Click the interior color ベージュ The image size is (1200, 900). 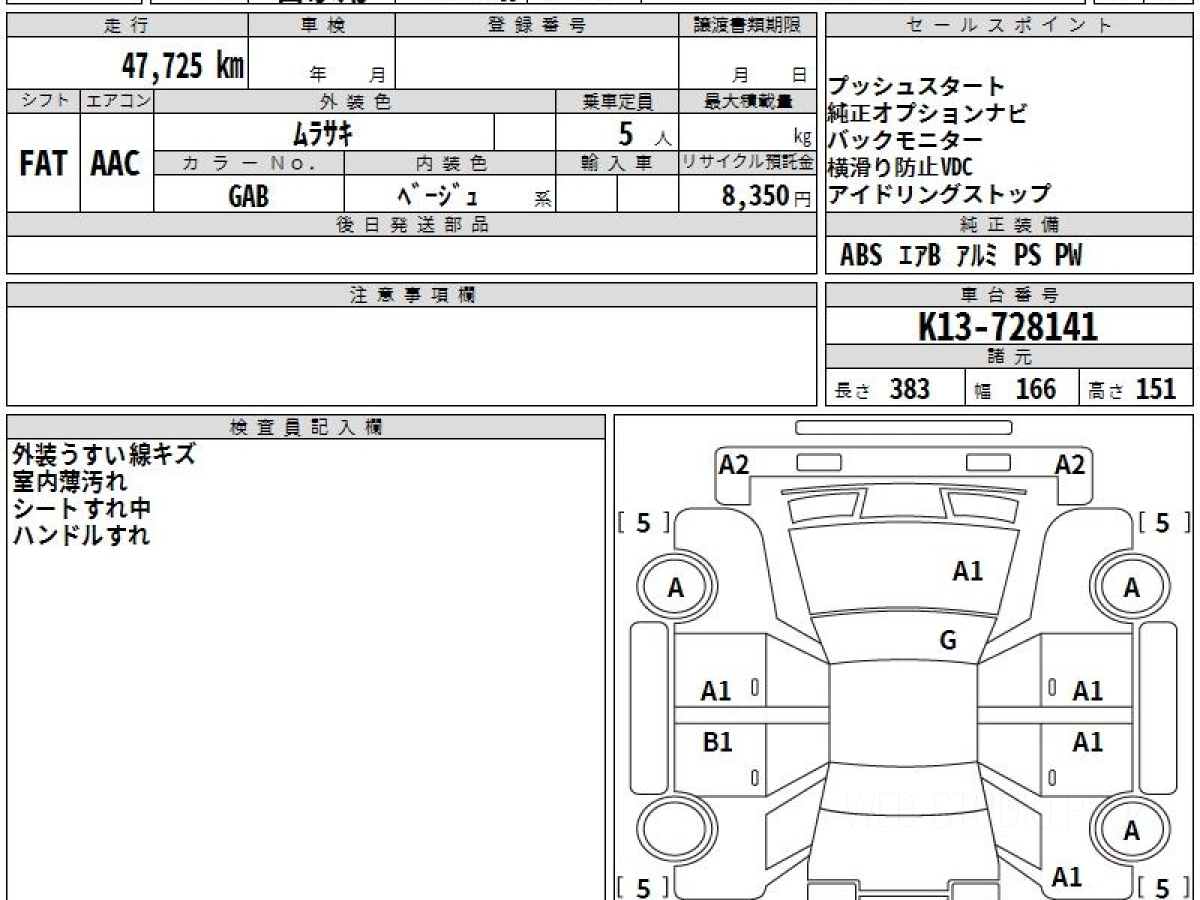(436, 195)
